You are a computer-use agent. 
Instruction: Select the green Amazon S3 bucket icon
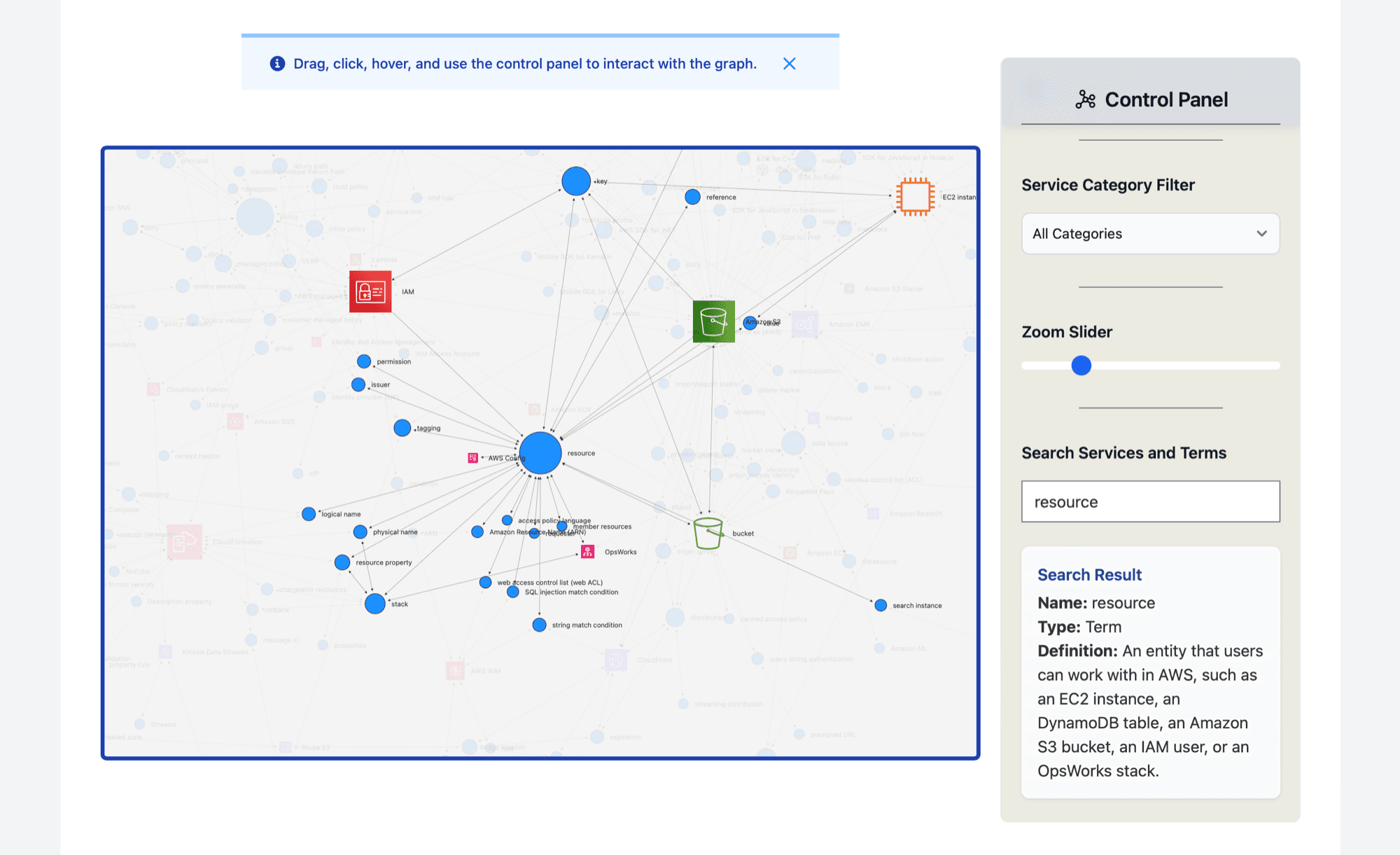pyautogui.click(x=713, y=321)
